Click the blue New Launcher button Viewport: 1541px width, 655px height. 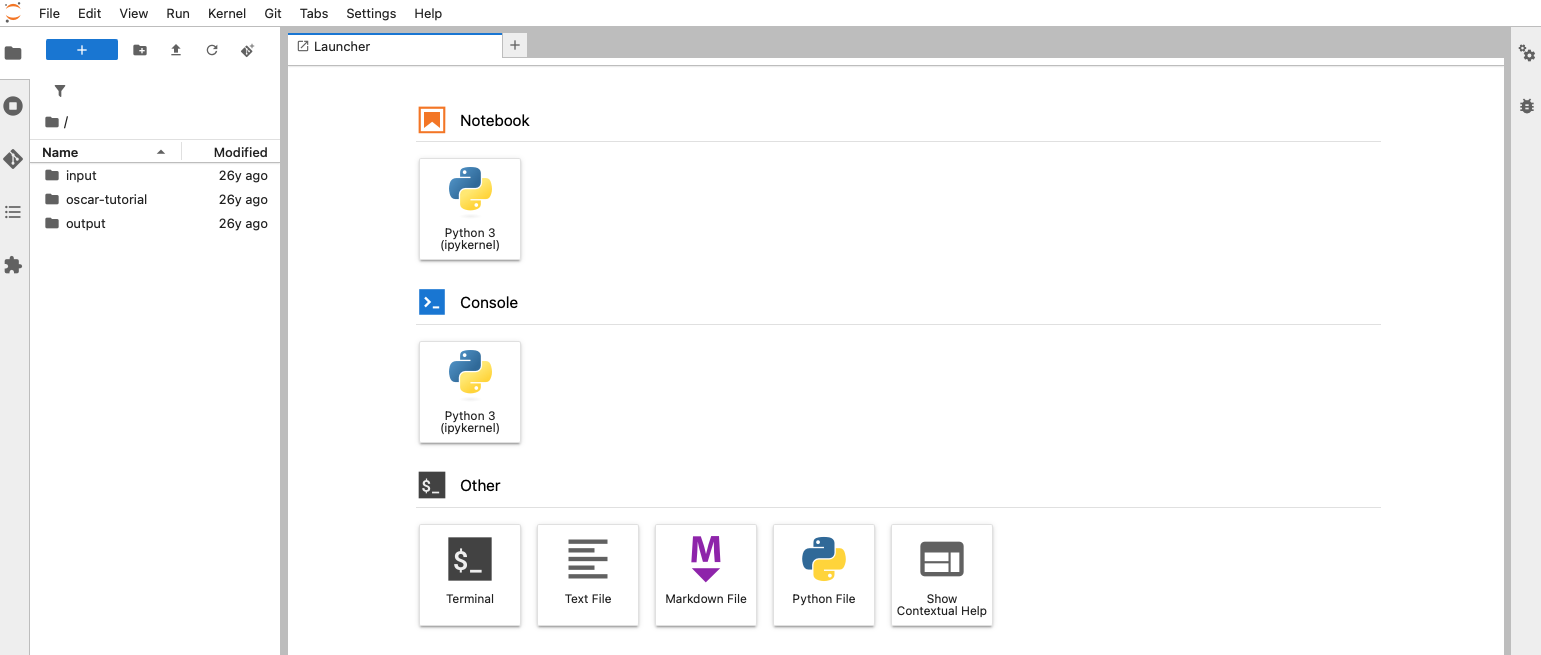pos(81,49)
